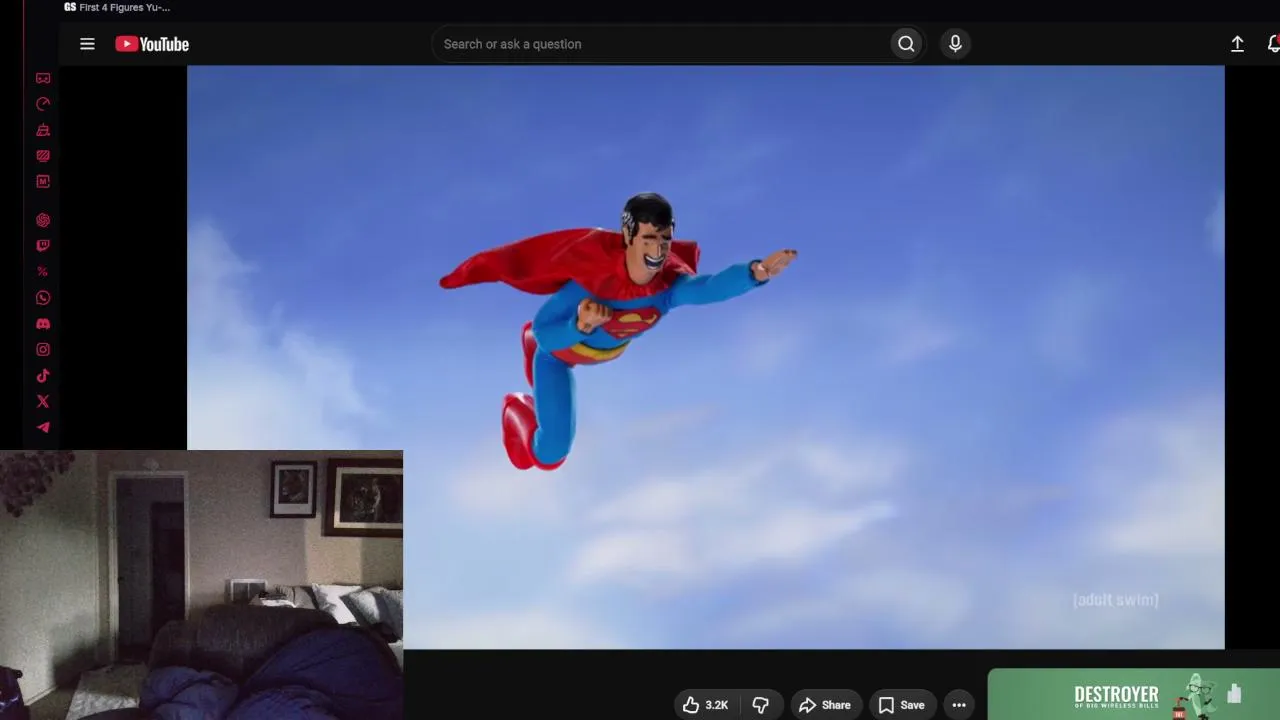
Task: Open Telegram in the sidebar
Action: 43,428
